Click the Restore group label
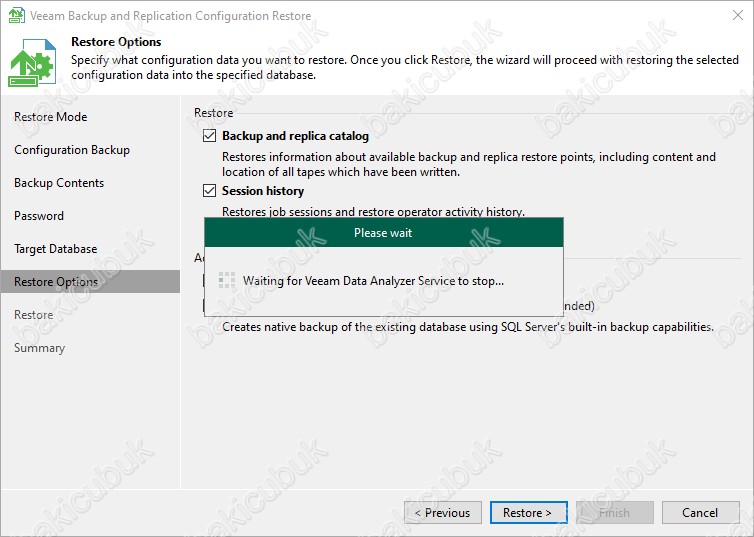 pos(214,112)
